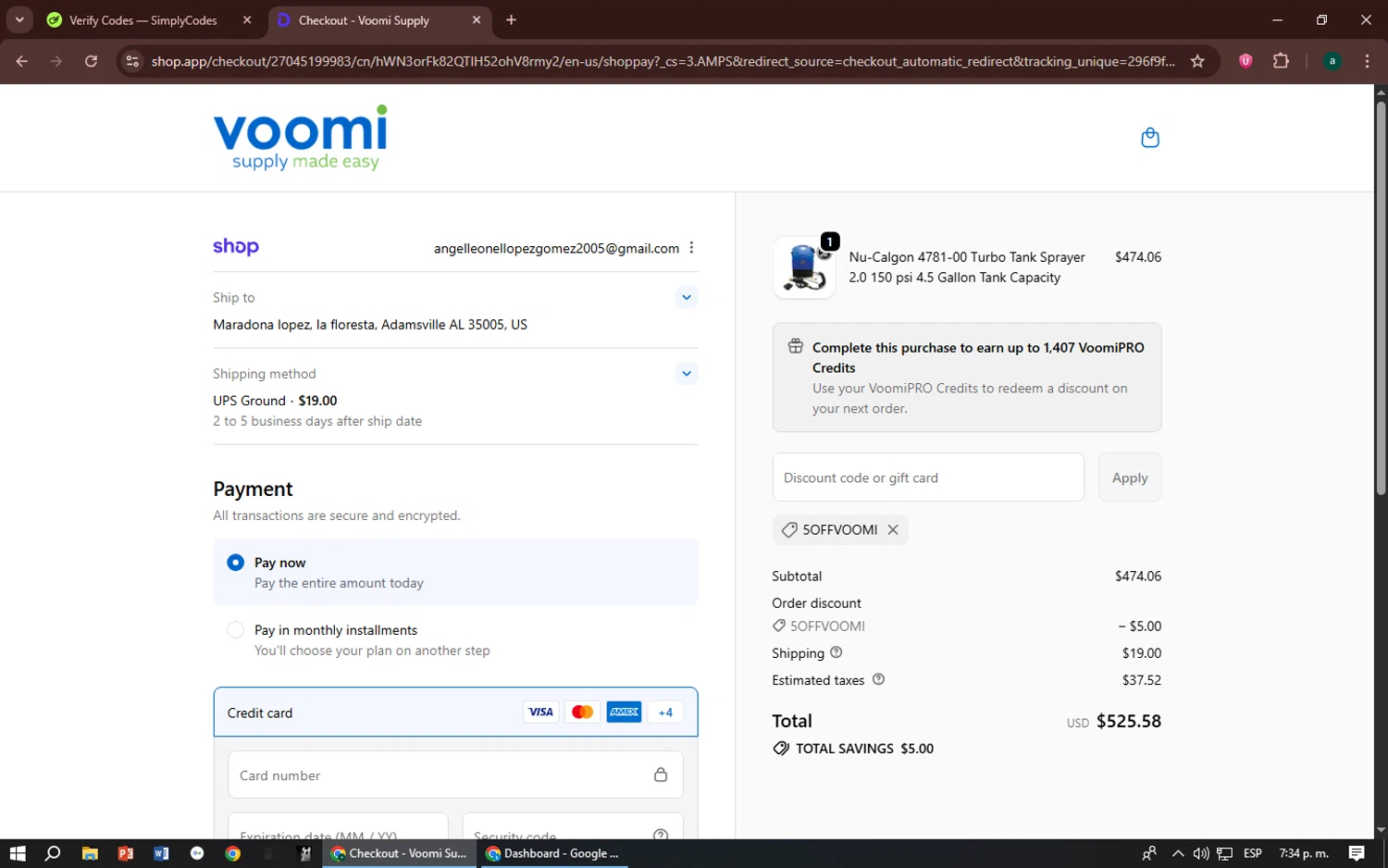Switch to Dashboard - Google Chrome taskbar window
1388x868 pixels.
pyautogui.click(x=553, y=853)
